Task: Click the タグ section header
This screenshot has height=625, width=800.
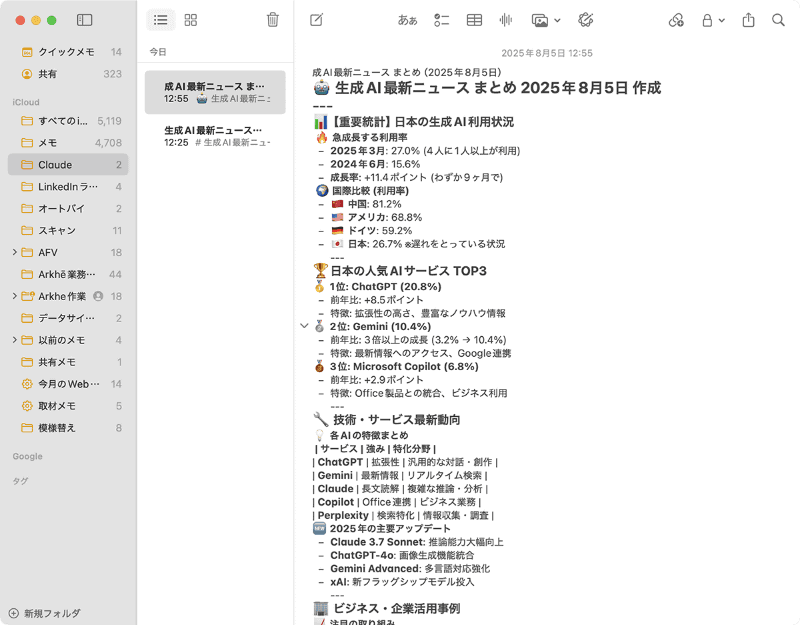Action: coord(20,481)
